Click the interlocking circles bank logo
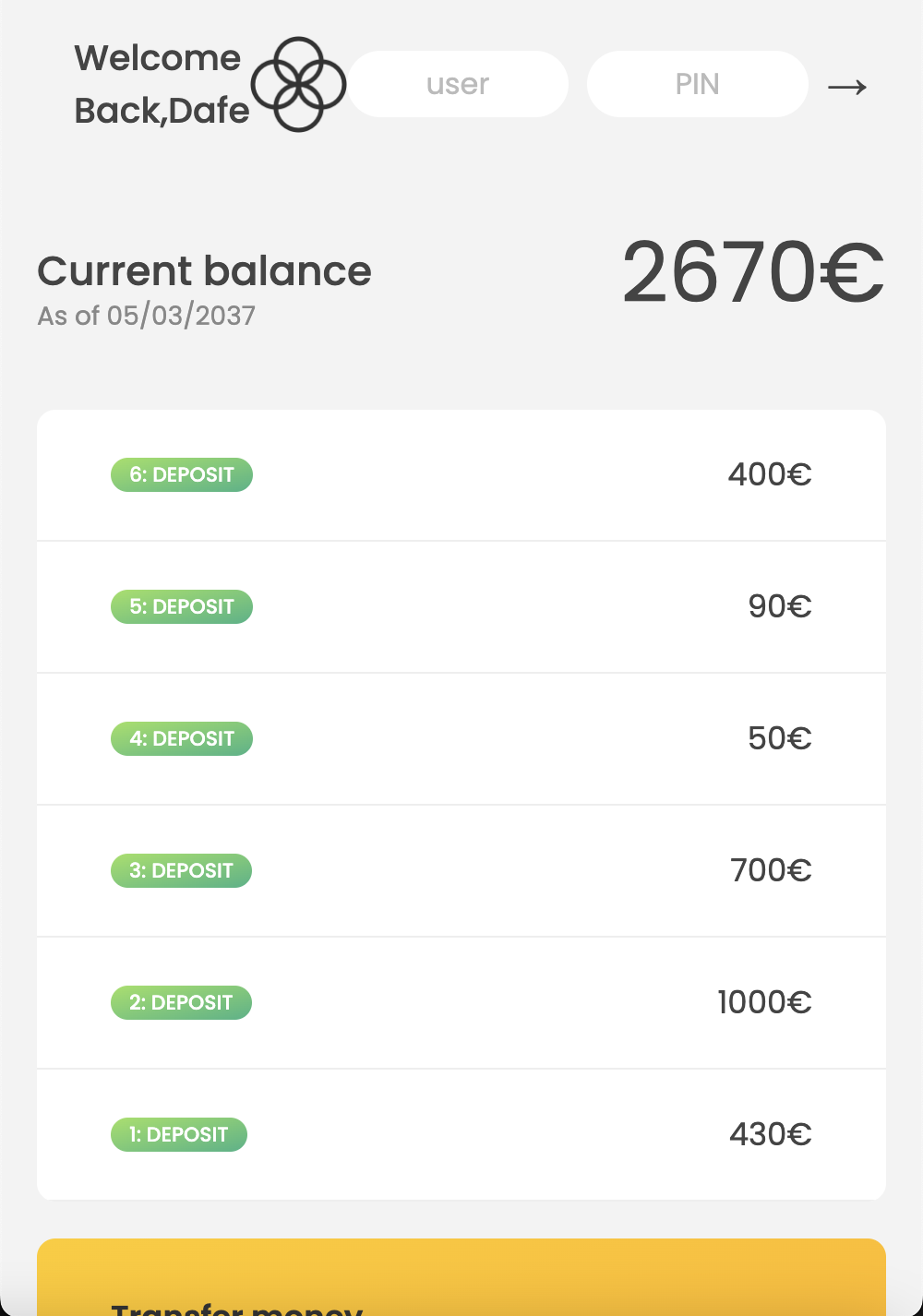The height and width of the screenshot is (1316, 923). [299, 84]
